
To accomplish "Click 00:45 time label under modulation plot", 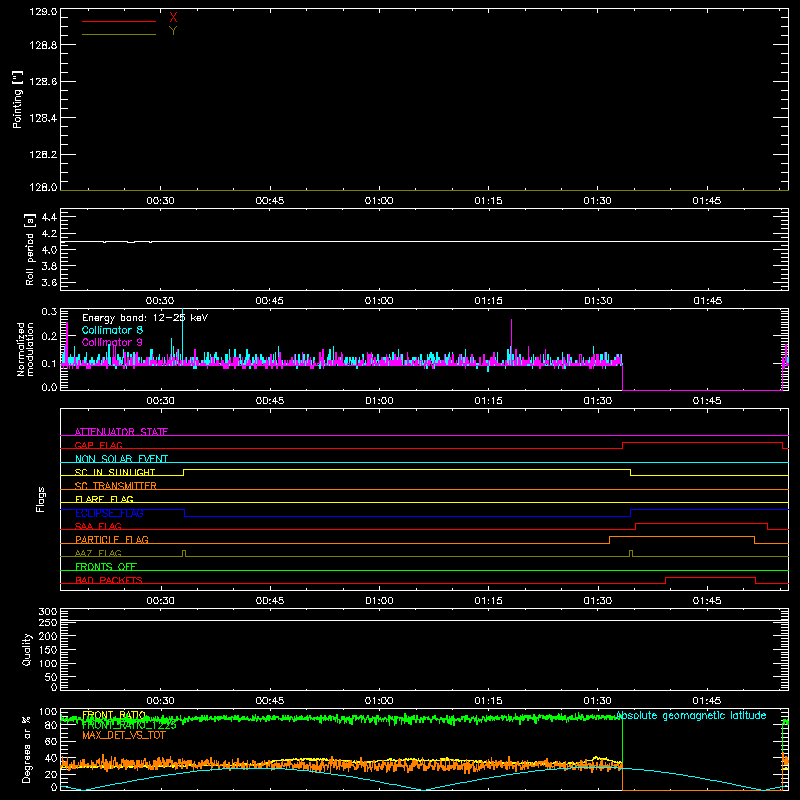I will (270, 401).
